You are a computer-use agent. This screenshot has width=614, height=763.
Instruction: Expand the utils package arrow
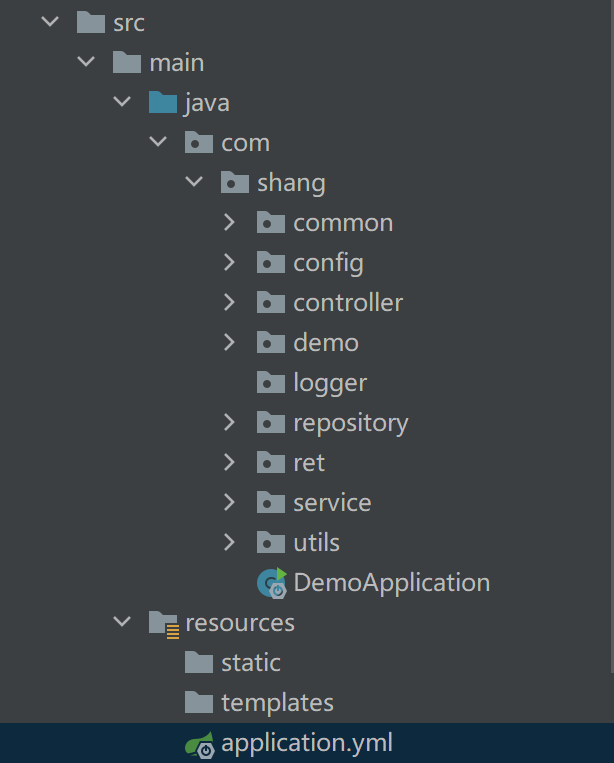[230, 542]
